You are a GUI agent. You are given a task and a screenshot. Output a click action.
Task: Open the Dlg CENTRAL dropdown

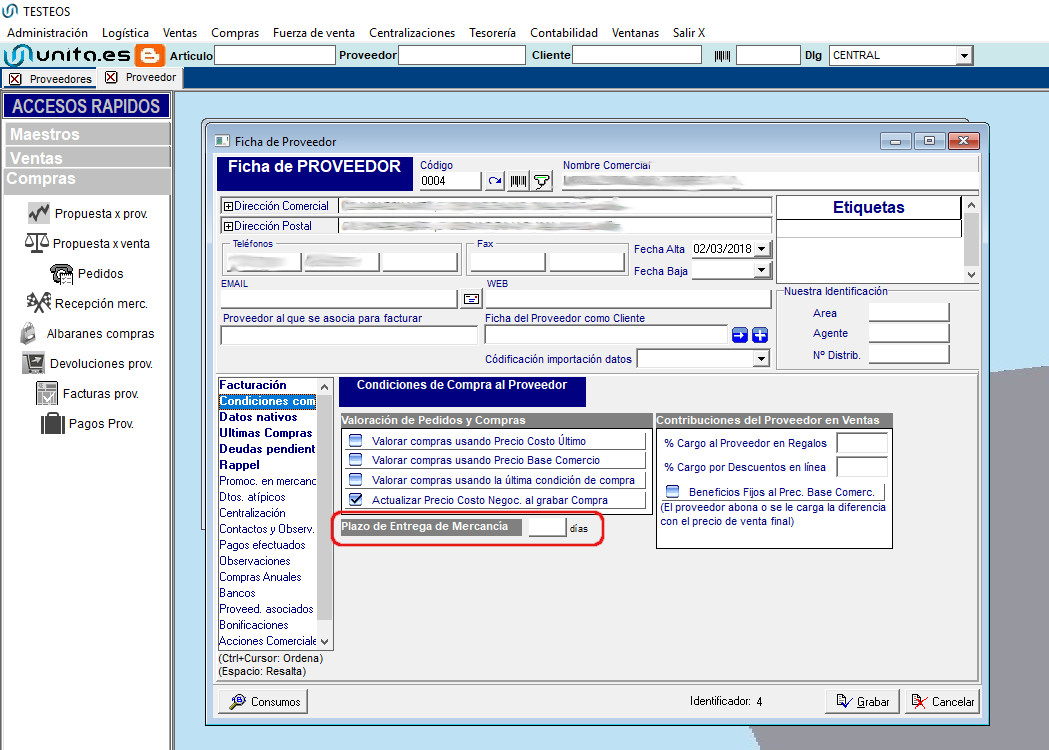(964, 56)
